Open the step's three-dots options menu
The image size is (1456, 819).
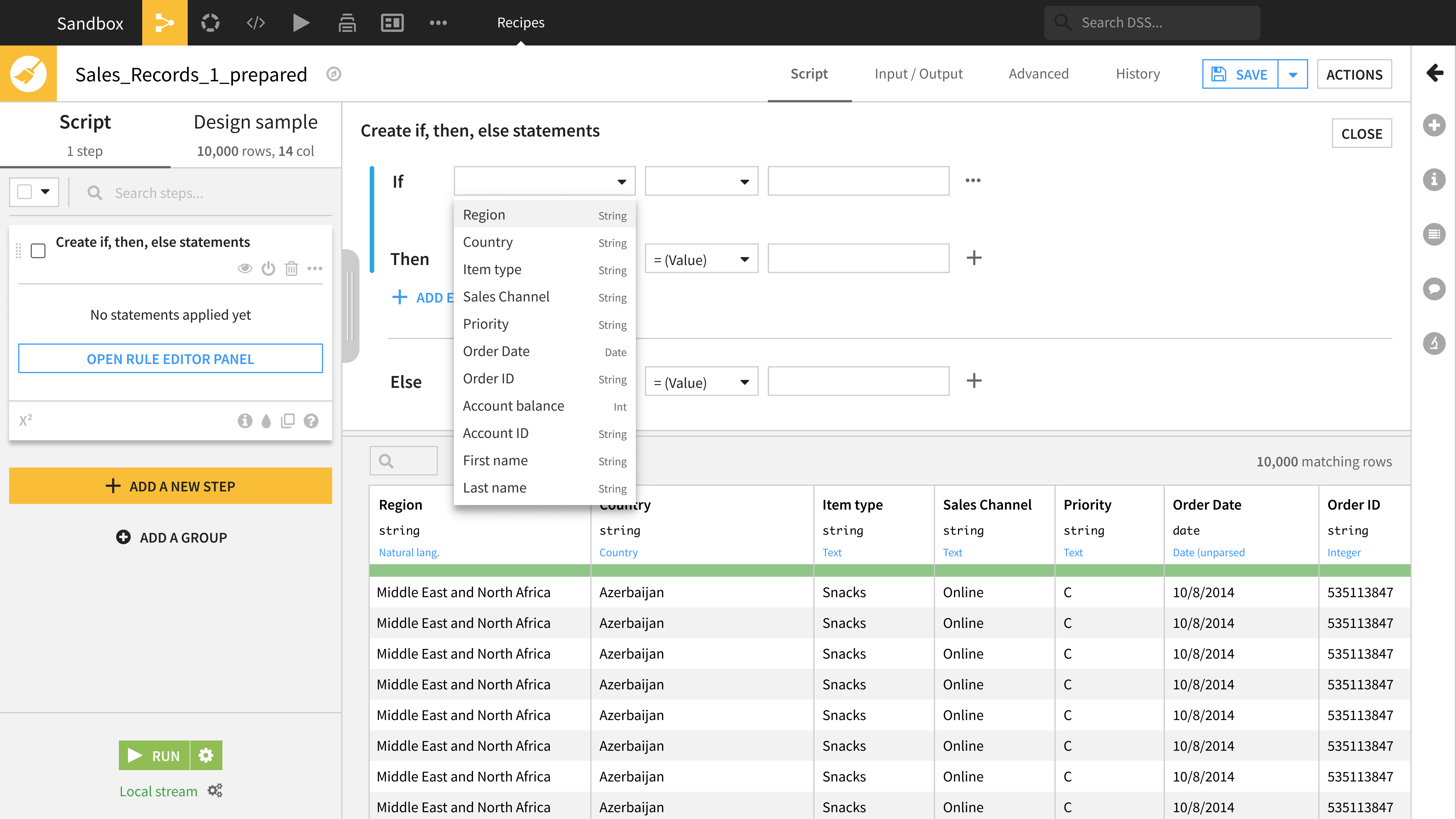[315, 268]
